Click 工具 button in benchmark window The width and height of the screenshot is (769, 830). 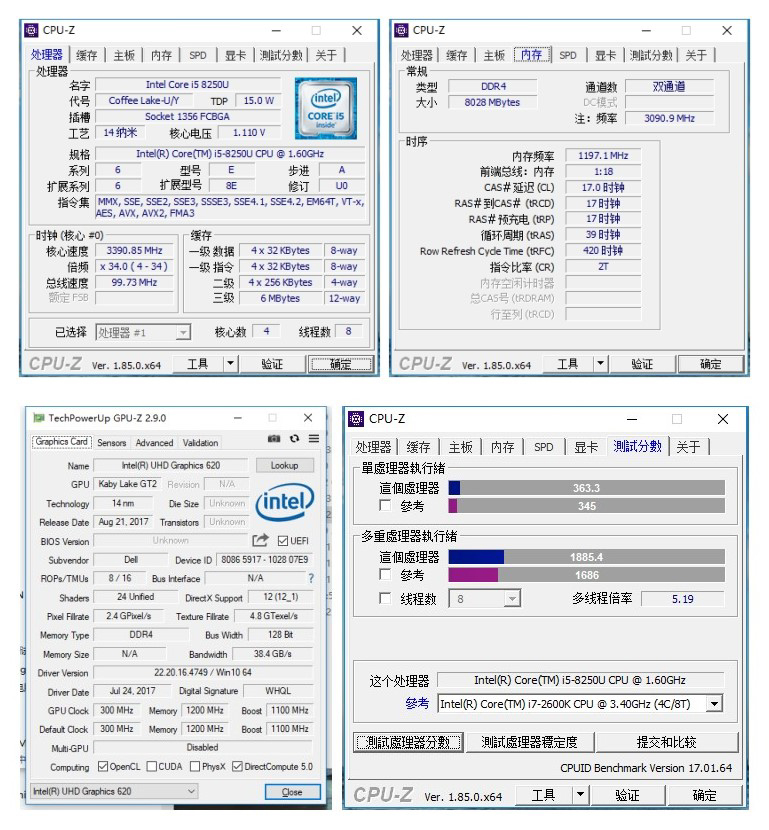tap(544, 795)
